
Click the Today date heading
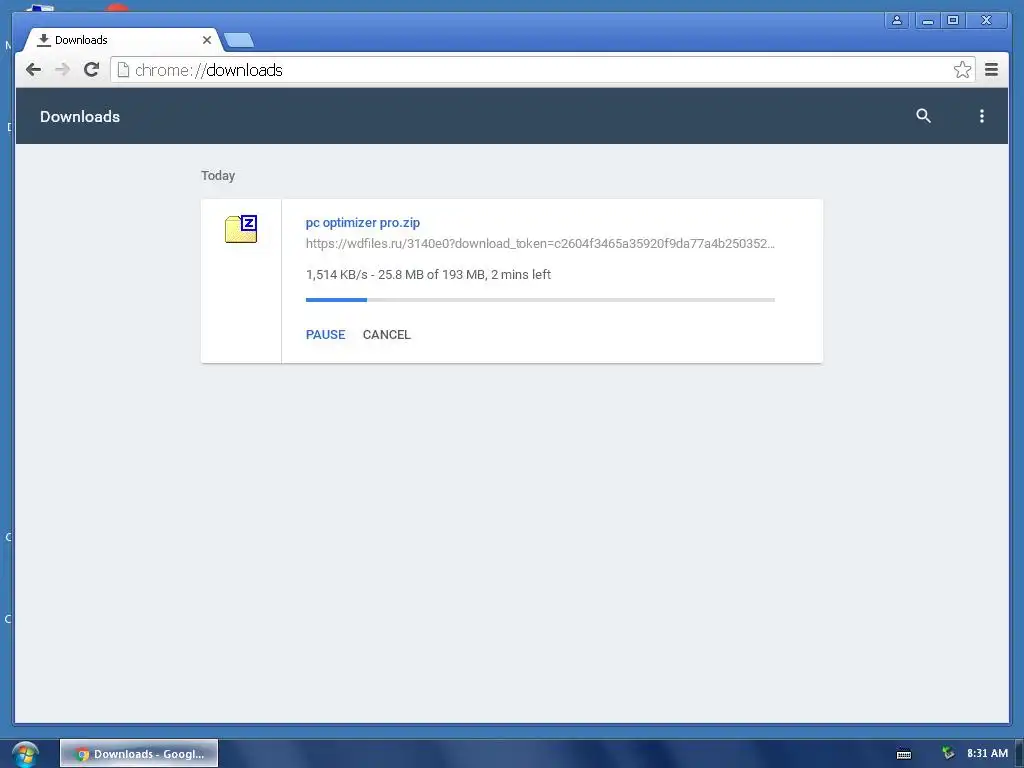pyautogui.click(x=217, y=176)
